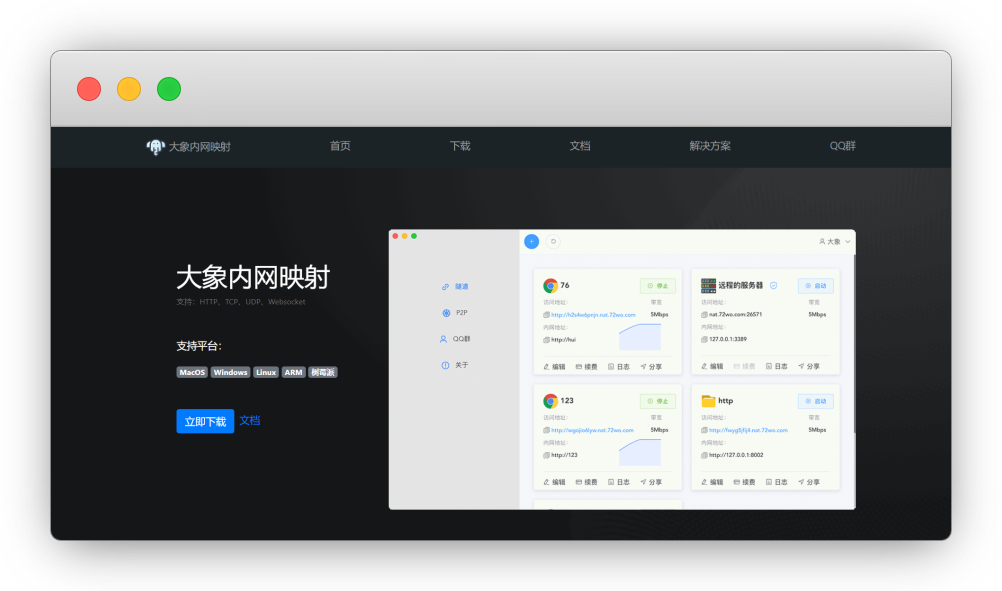Click the Chrome icon on tunnel 76
Image resolution: width=1002 pixels, height=591 pixels.
pyautogui.click(x=550, y=285)
